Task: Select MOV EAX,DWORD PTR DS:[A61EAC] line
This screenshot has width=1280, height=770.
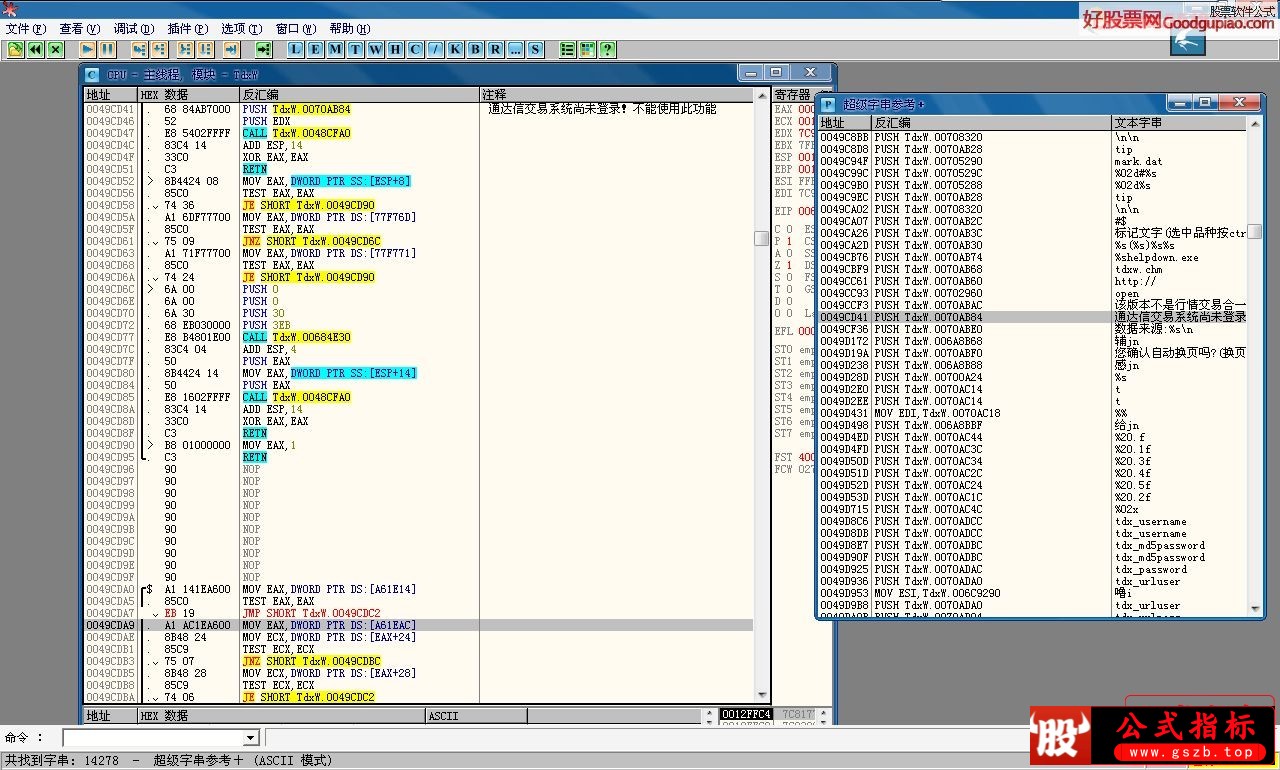Action: click(x=419, y=625)
